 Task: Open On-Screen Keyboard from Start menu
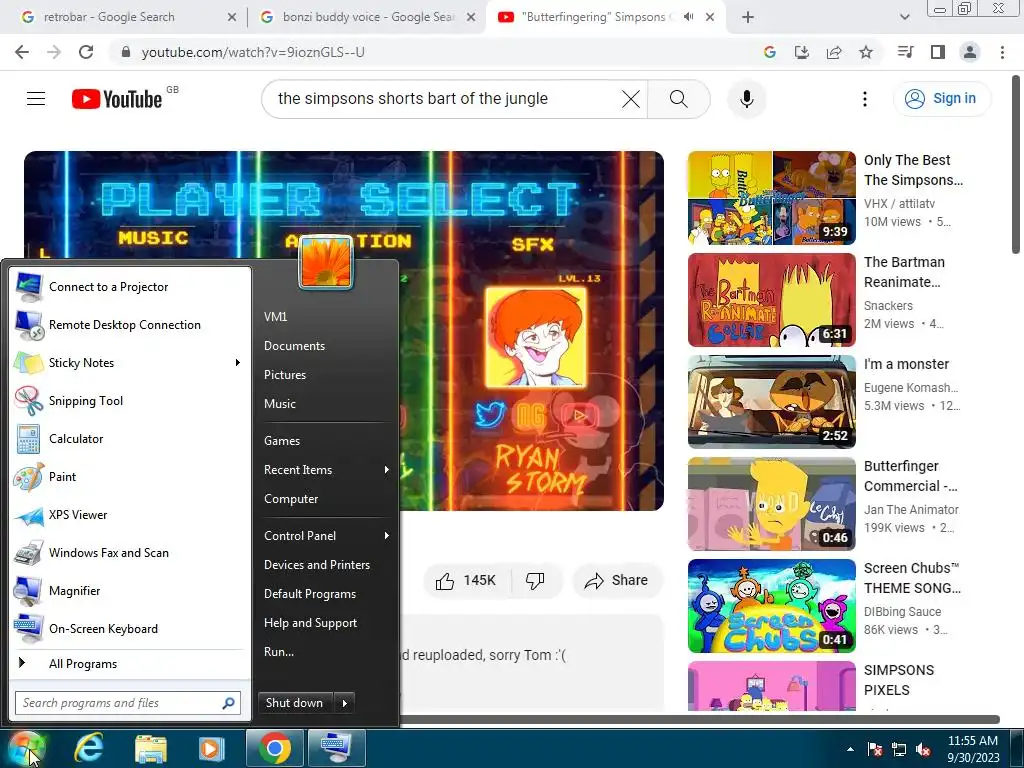(x=129, y=628)
